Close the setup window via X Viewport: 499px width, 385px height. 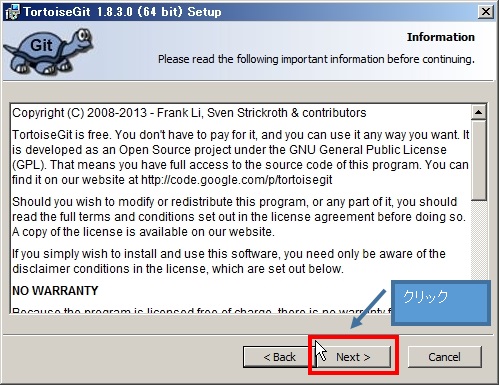pos(486,12)
